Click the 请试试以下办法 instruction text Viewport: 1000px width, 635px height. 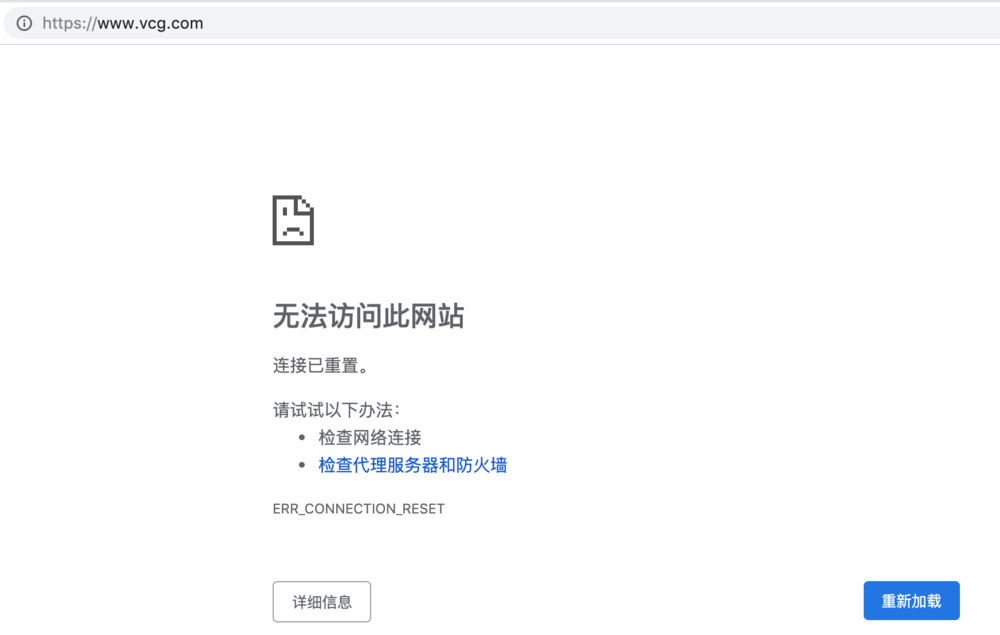pos(336,410)
